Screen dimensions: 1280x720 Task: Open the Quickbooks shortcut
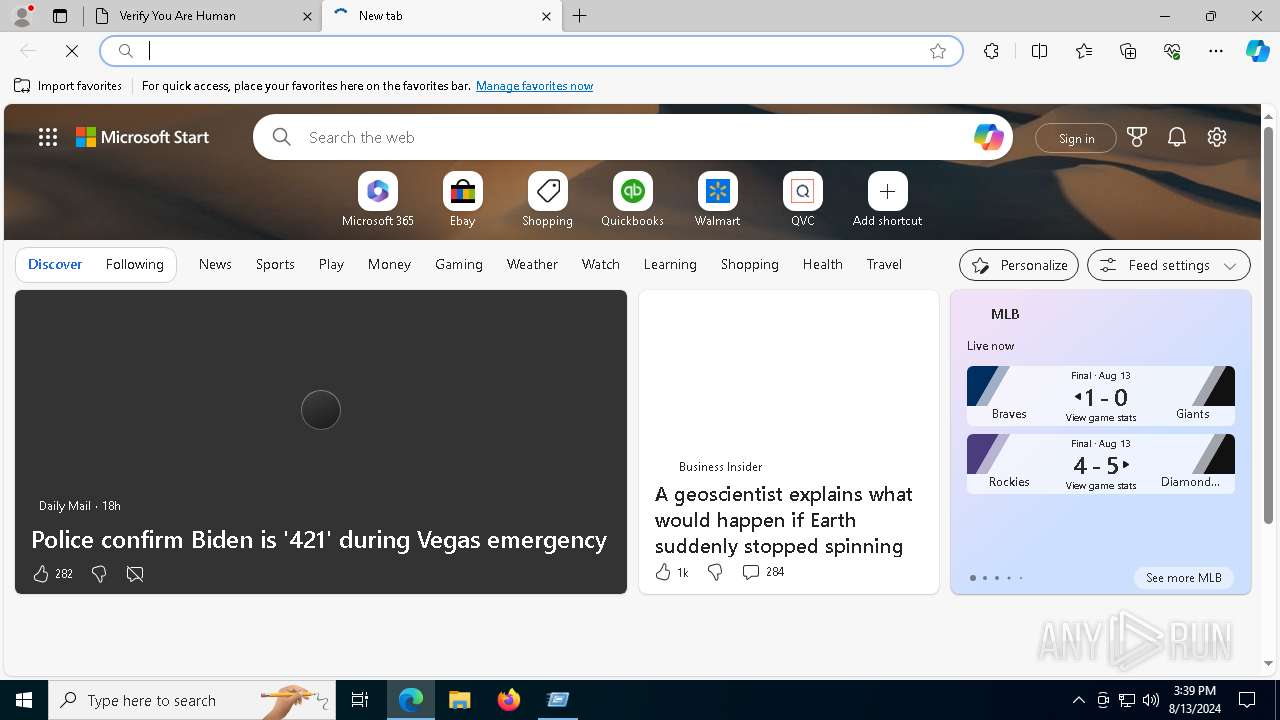click(x=633, y=200)
